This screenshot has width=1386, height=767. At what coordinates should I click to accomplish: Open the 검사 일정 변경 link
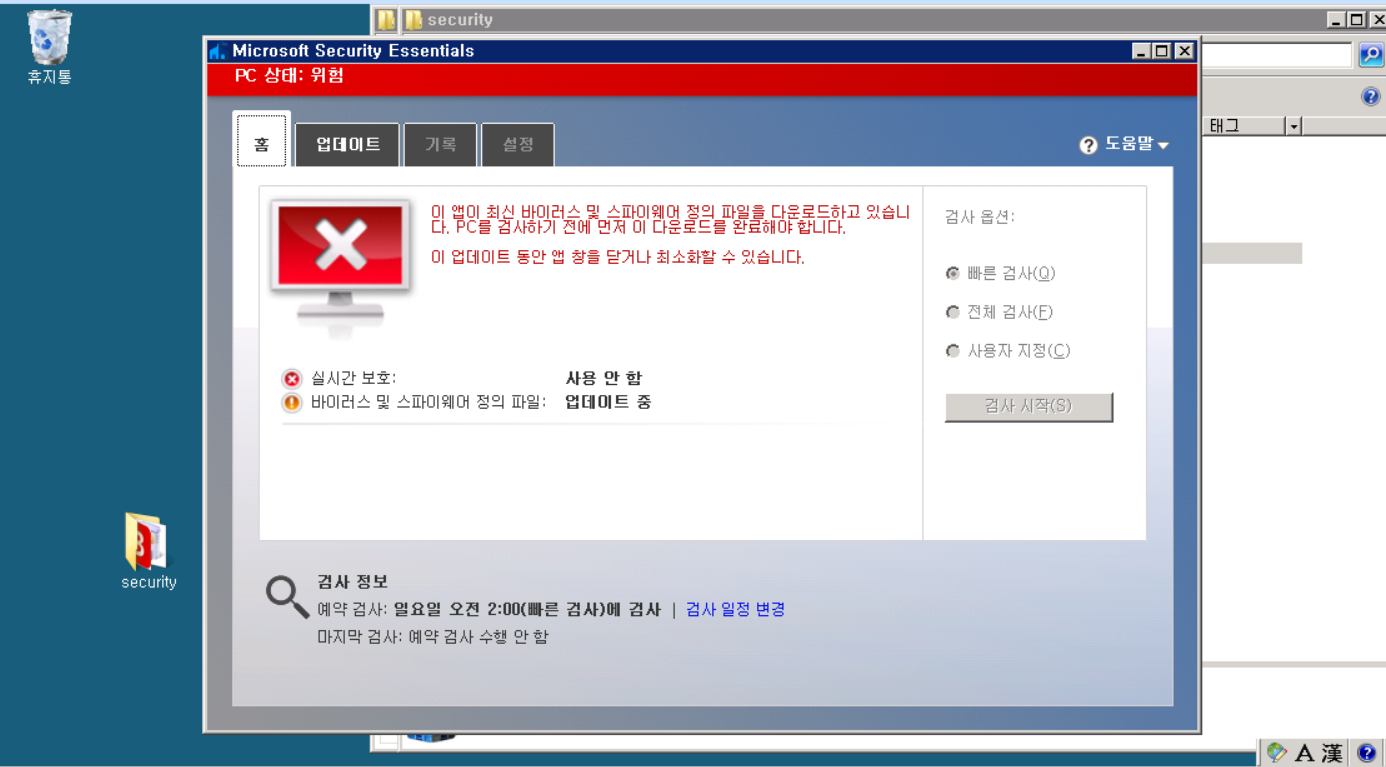coord(735,610)
